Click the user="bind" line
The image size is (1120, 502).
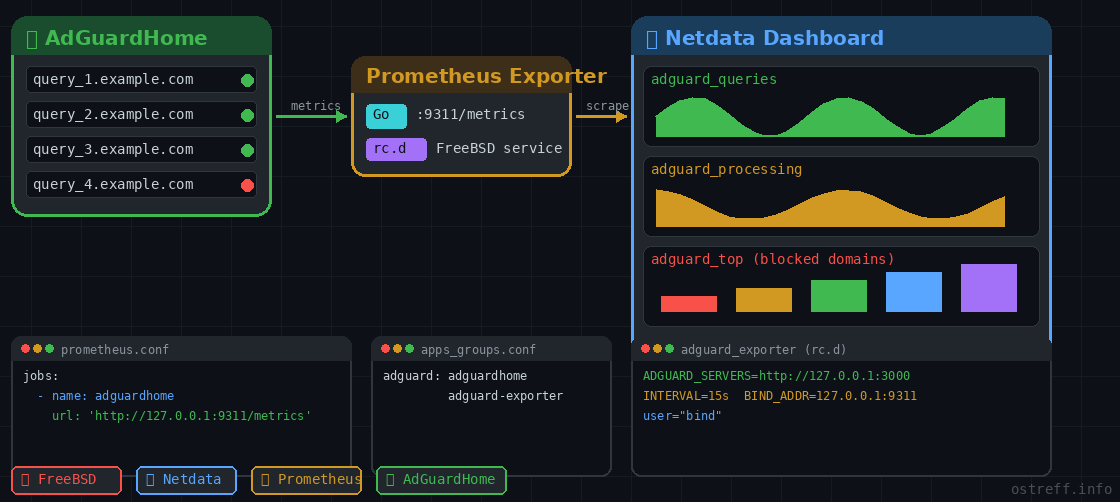(682, 416)
